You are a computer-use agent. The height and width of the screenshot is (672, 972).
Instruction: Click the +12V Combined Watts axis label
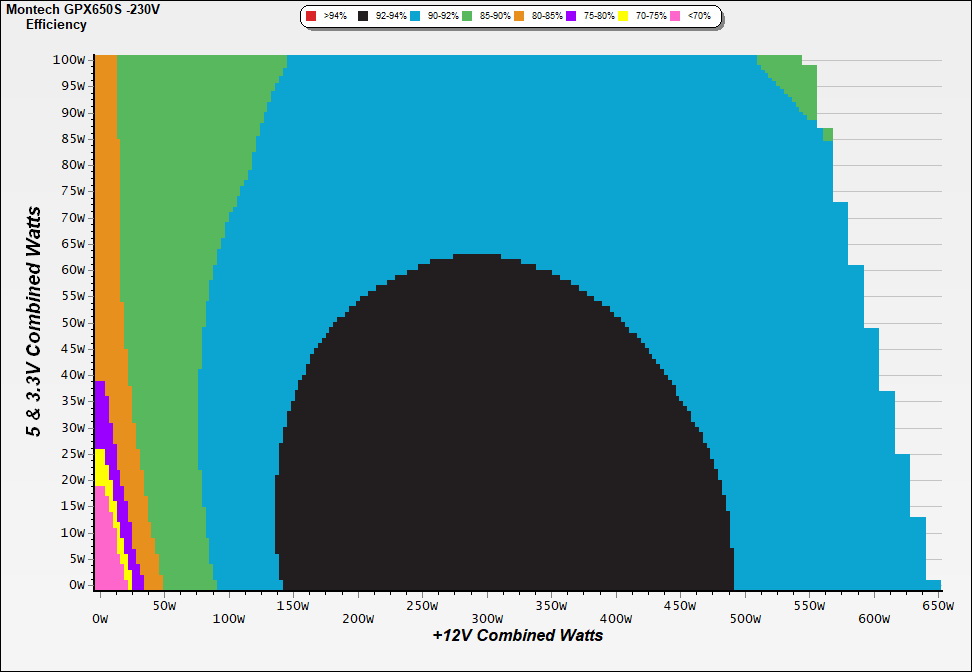point(518,635)
